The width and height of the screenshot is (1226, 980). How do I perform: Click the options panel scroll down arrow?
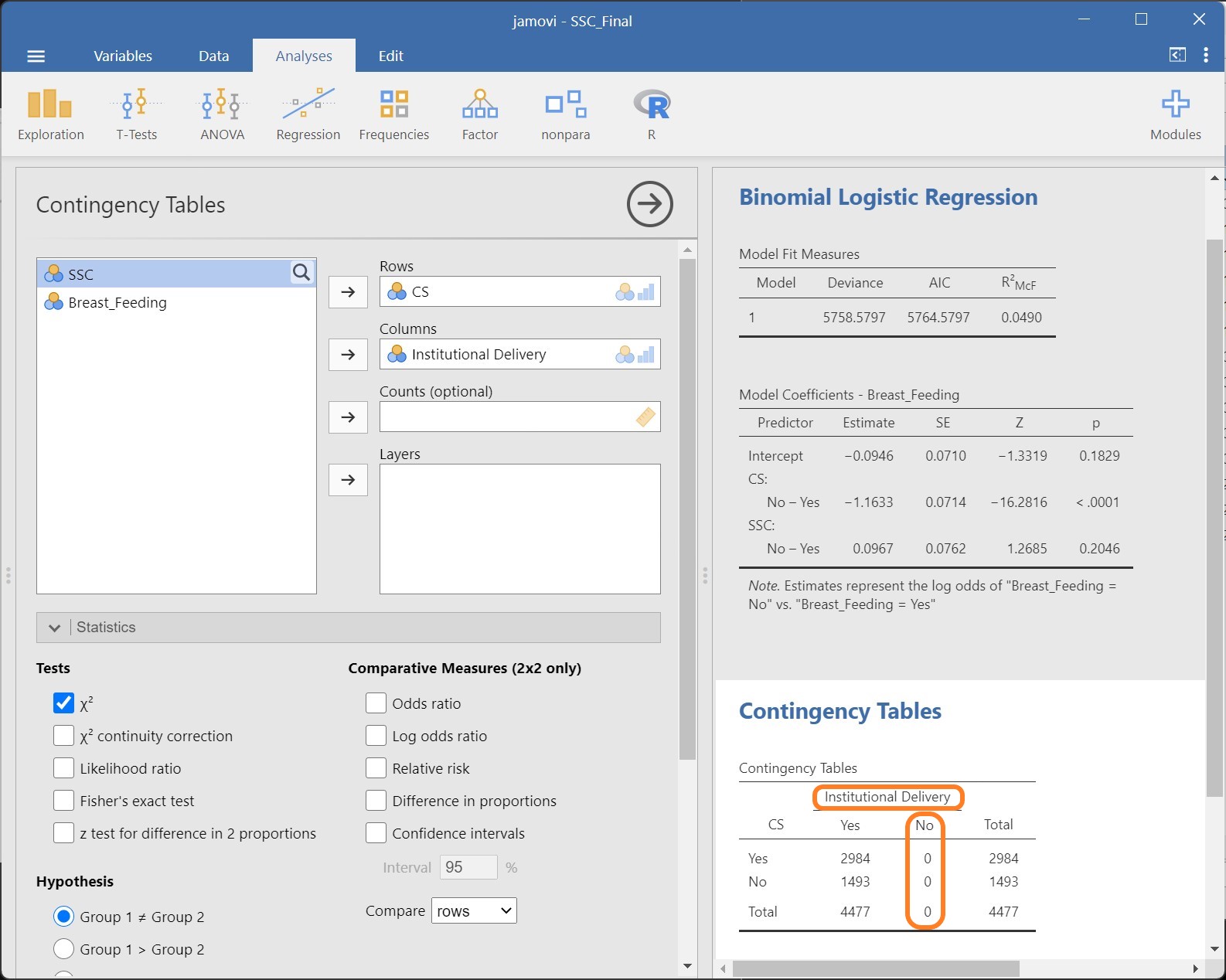[x=687, y=966]
